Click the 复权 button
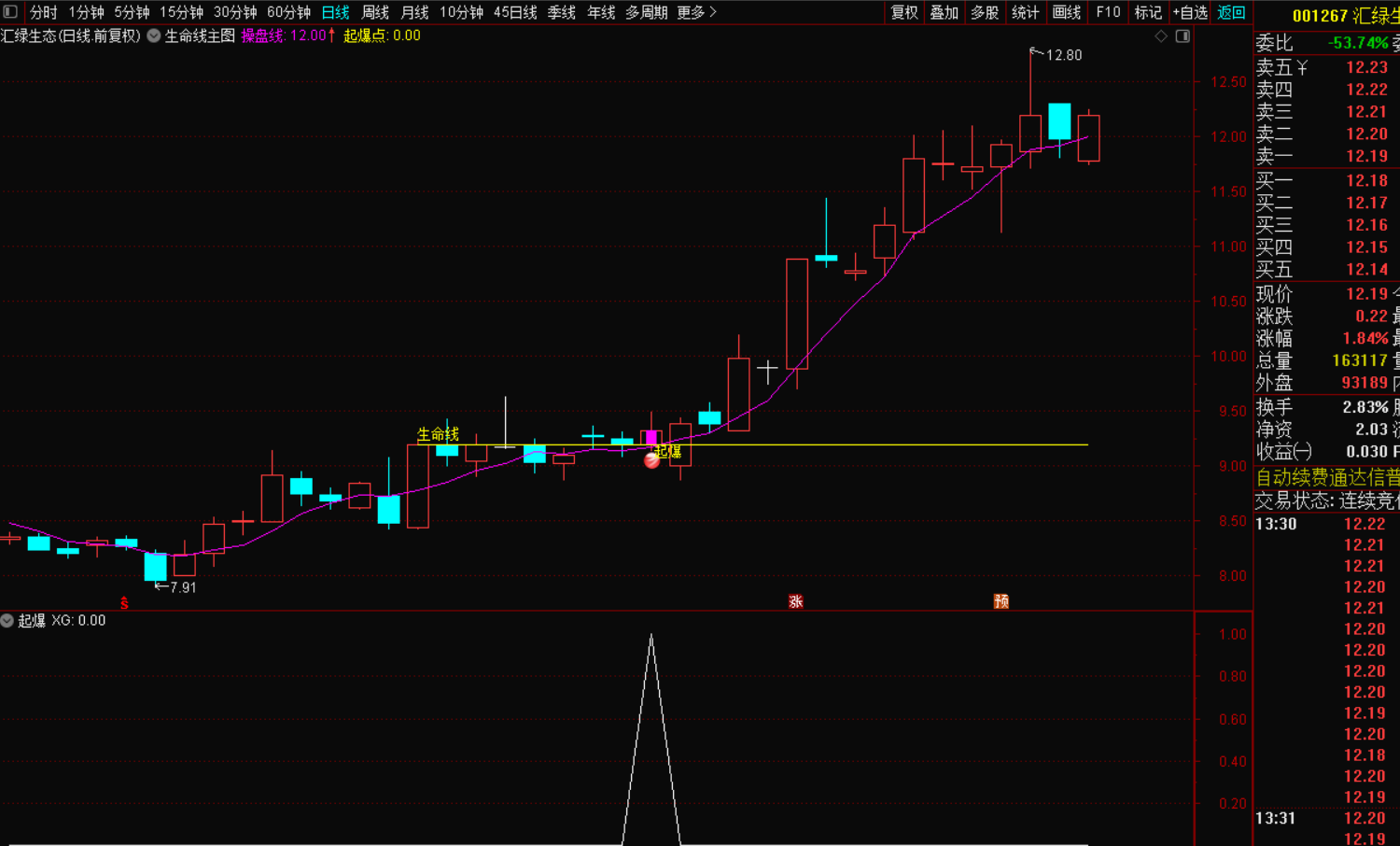Viewport: 1400px width, 846px height. (x=904, y=12)
